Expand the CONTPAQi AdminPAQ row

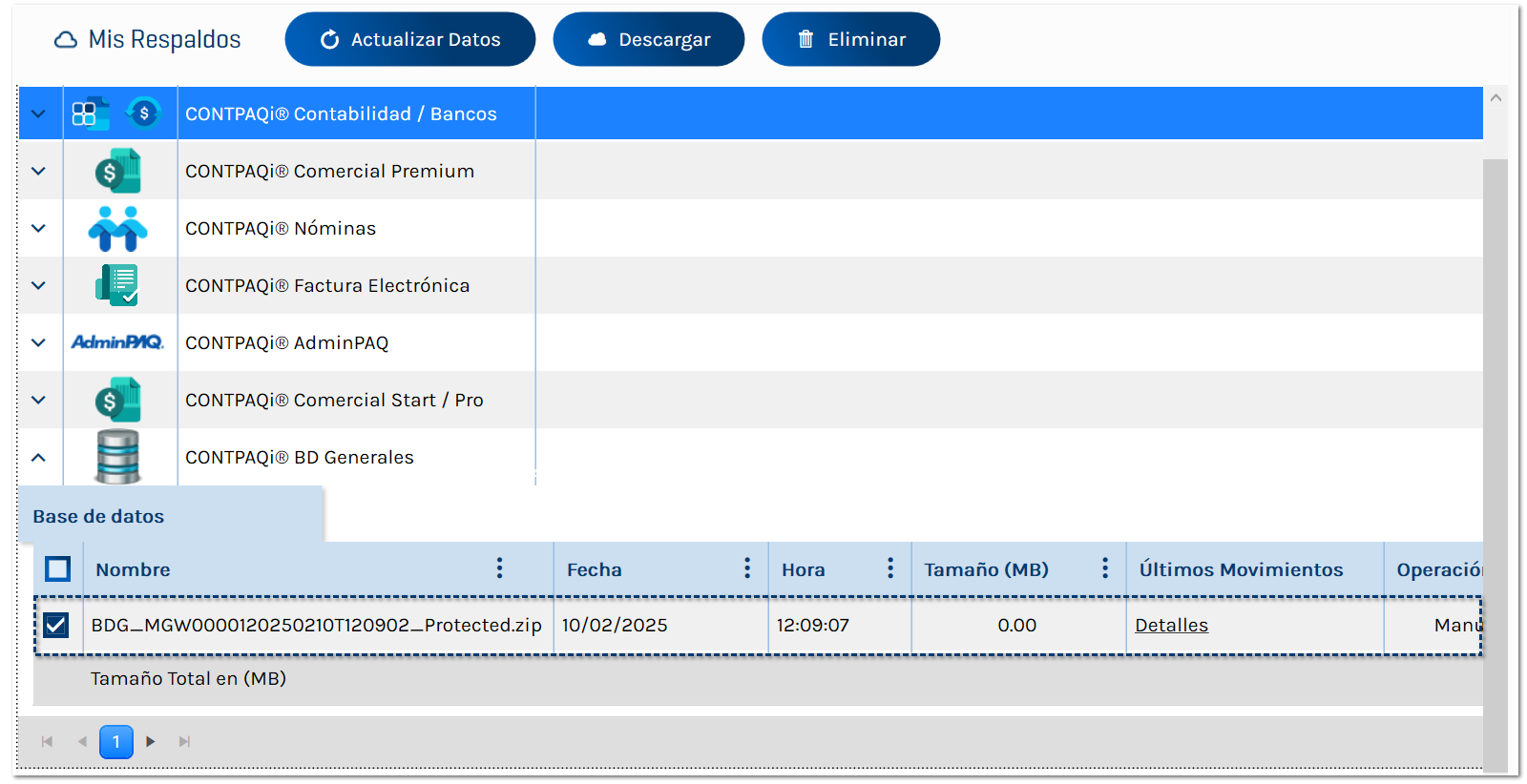pos(38,342)
